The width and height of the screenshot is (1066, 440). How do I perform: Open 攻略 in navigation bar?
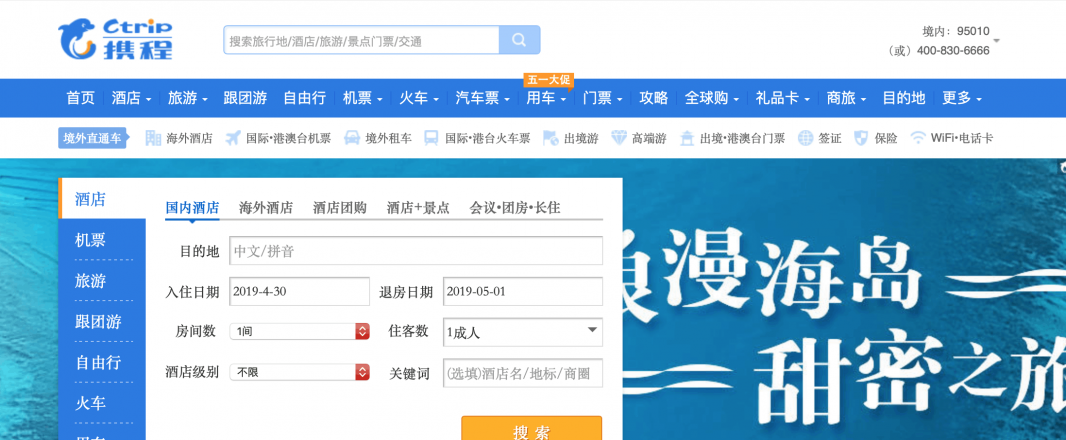[654, 98]
